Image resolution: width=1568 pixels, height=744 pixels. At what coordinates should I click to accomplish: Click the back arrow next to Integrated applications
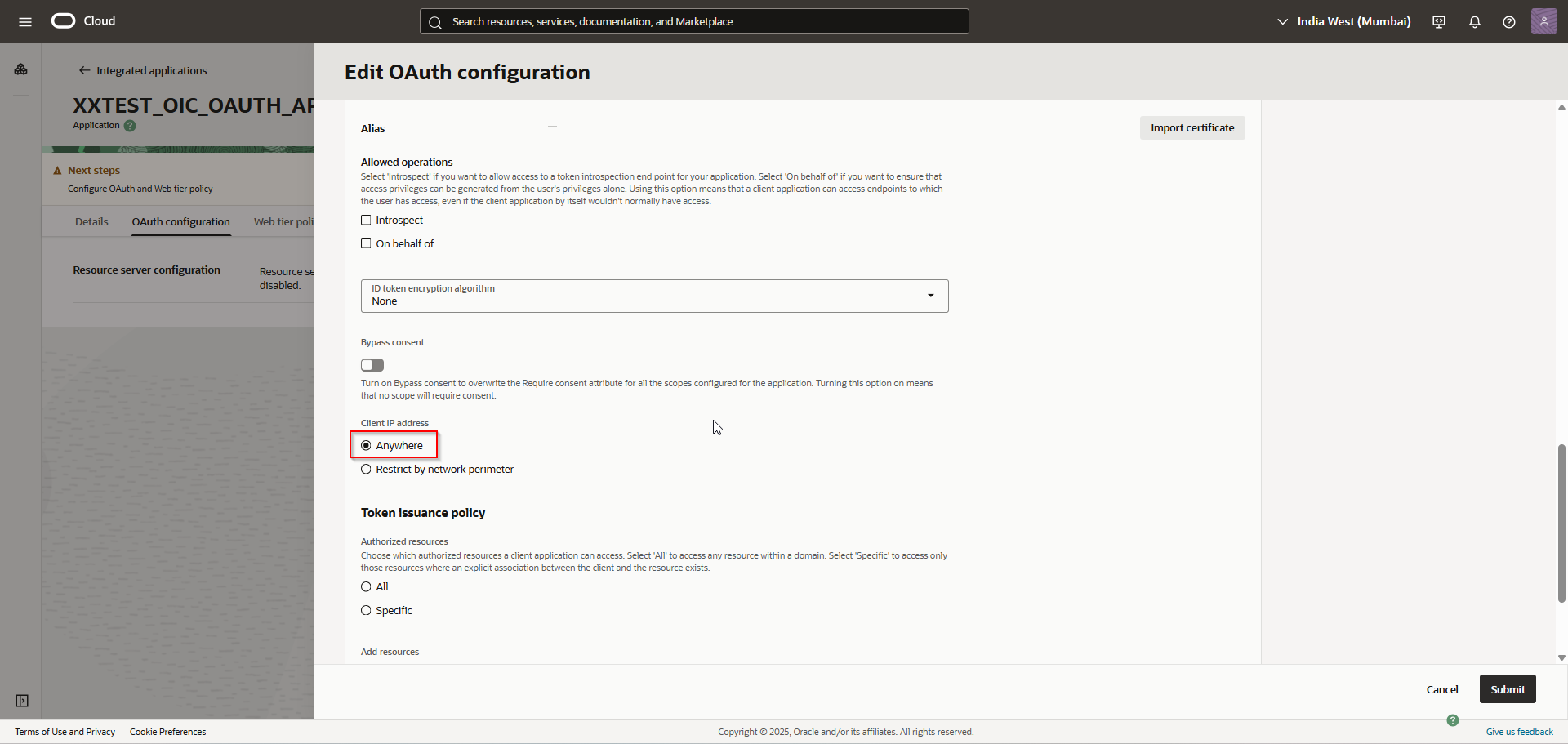[x=84, y=70]
